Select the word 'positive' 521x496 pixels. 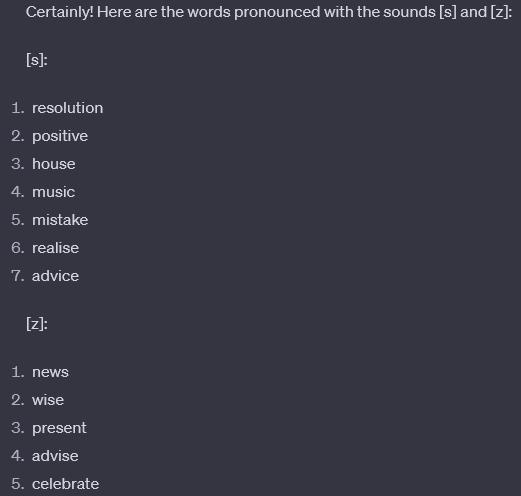[x=60, y=136]
